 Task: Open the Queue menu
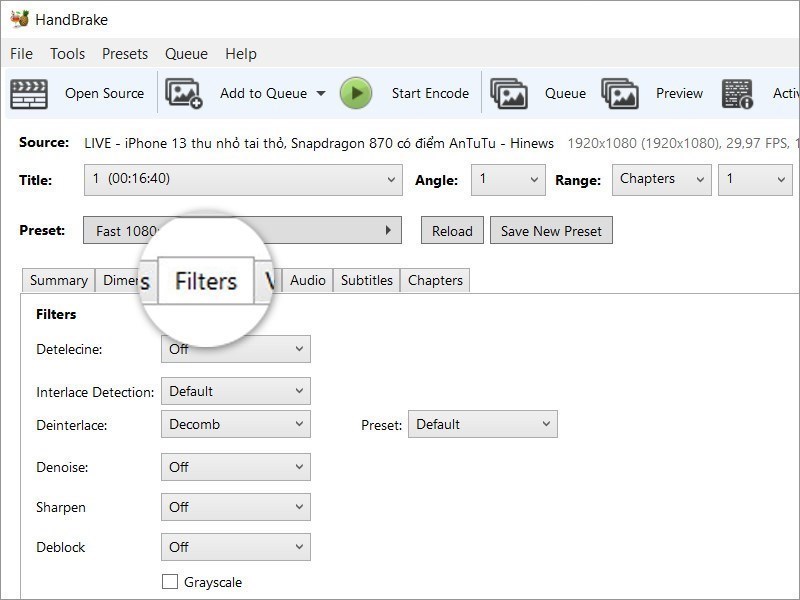(186, 54)
